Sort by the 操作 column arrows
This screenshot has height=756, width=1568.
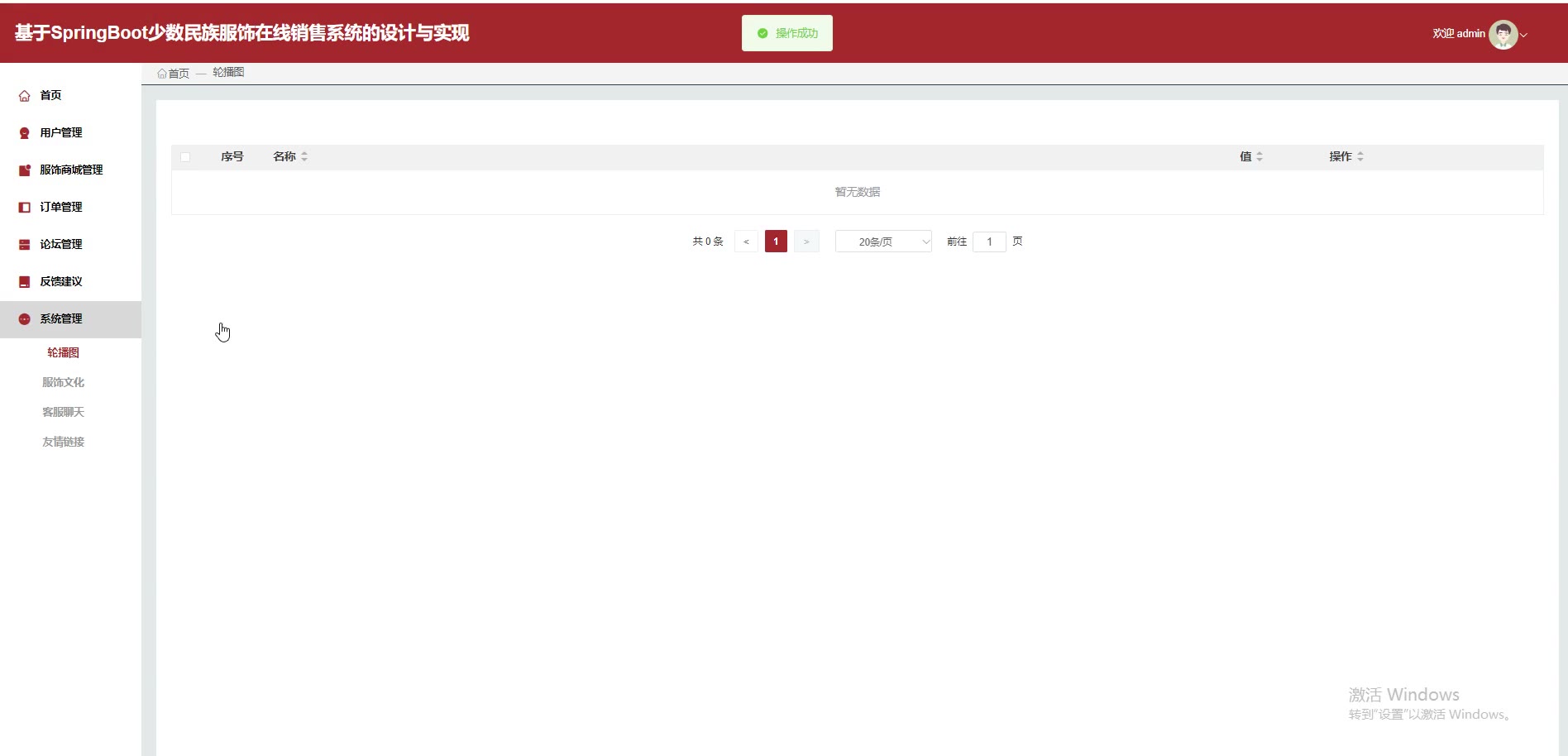1360,156
